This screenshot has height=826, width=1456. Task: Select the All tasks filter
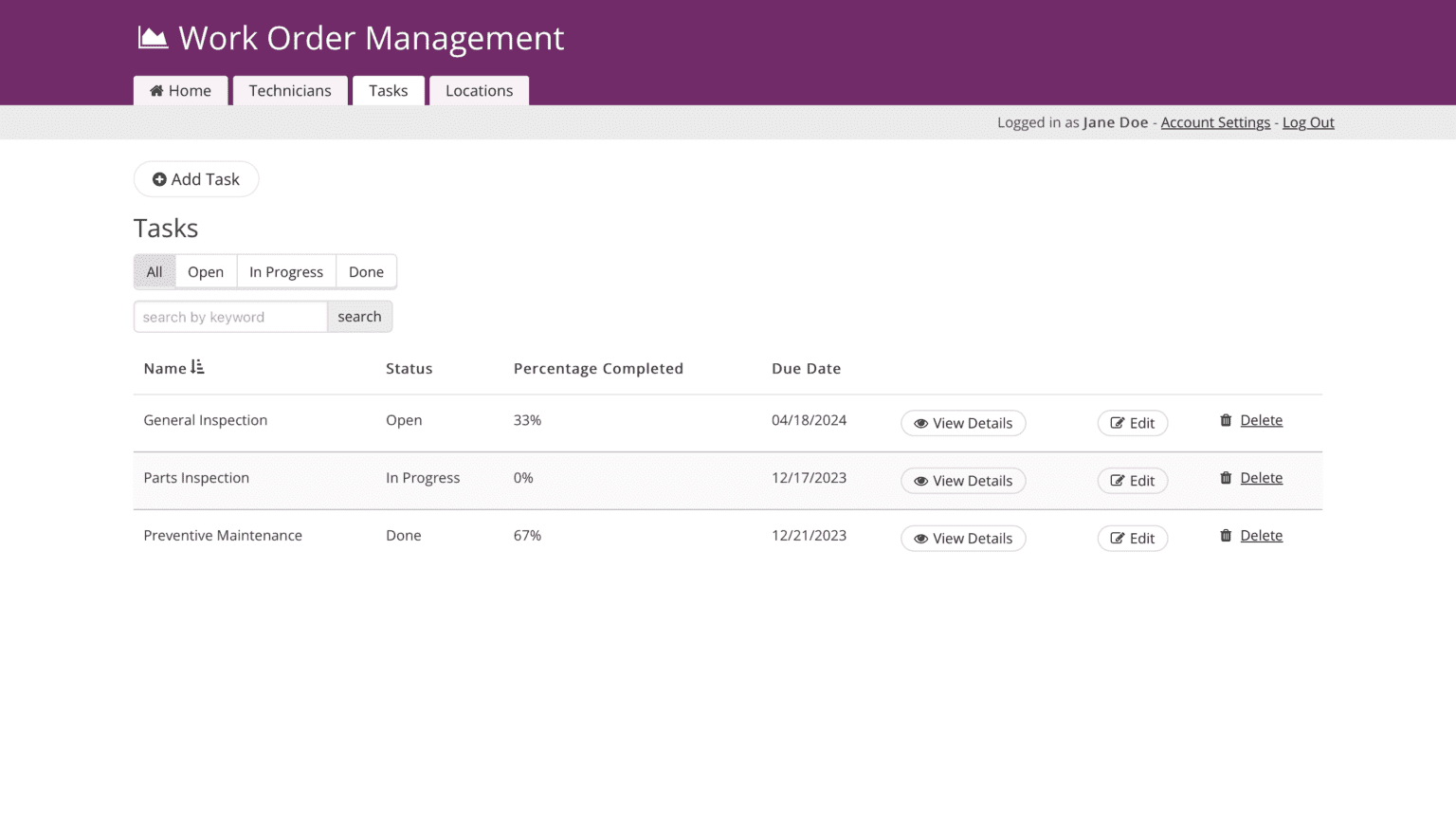coord(155,272)
